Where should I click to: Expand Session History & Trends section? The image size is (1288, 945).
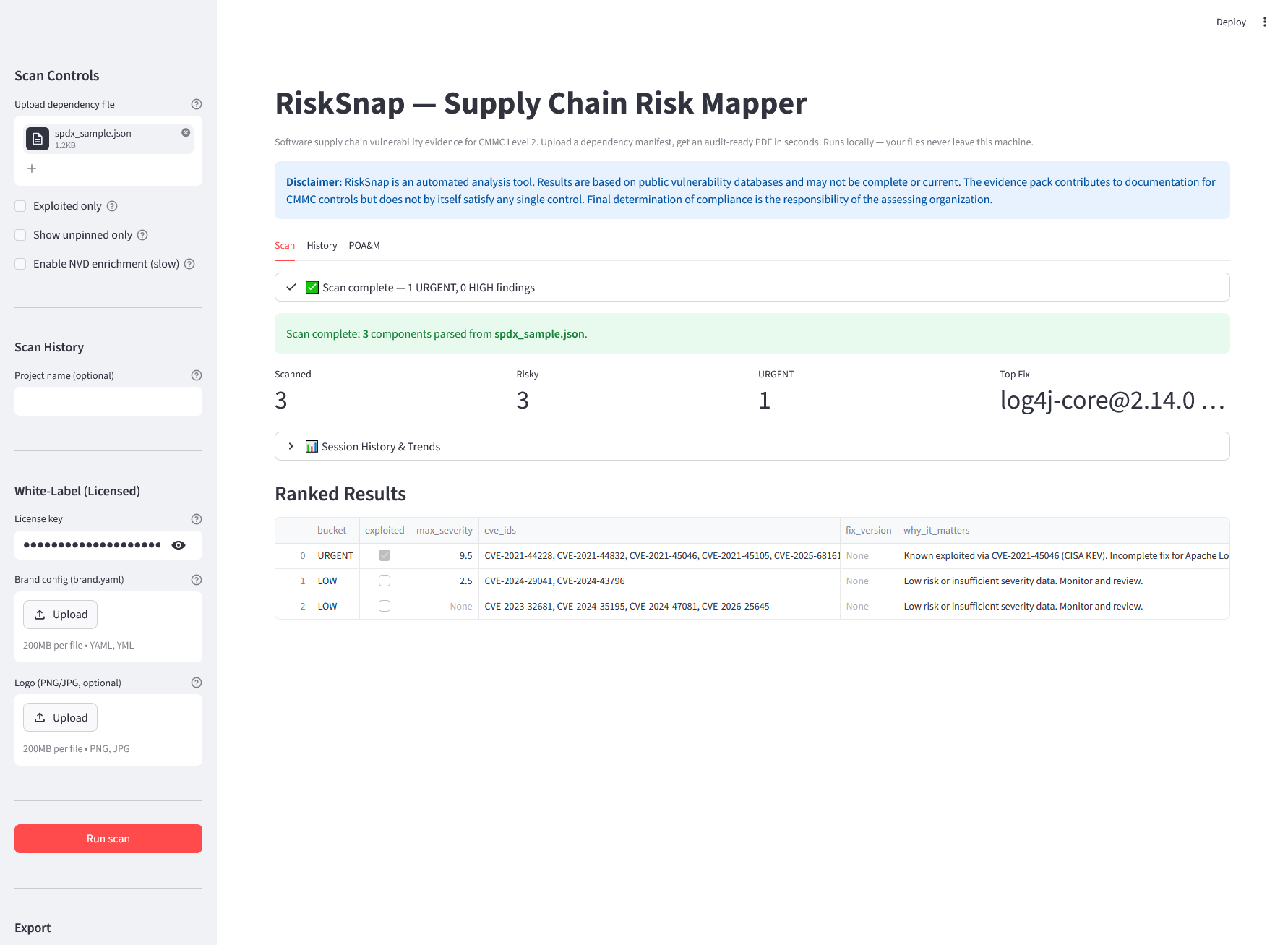tap(752, 446)
